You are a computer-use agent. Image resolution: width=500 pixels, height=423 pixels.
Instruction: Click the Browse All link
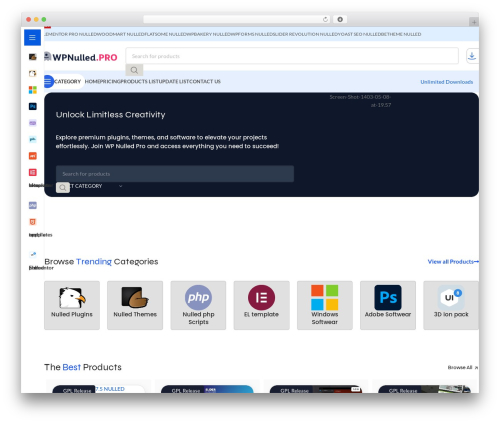click(463, 367)
